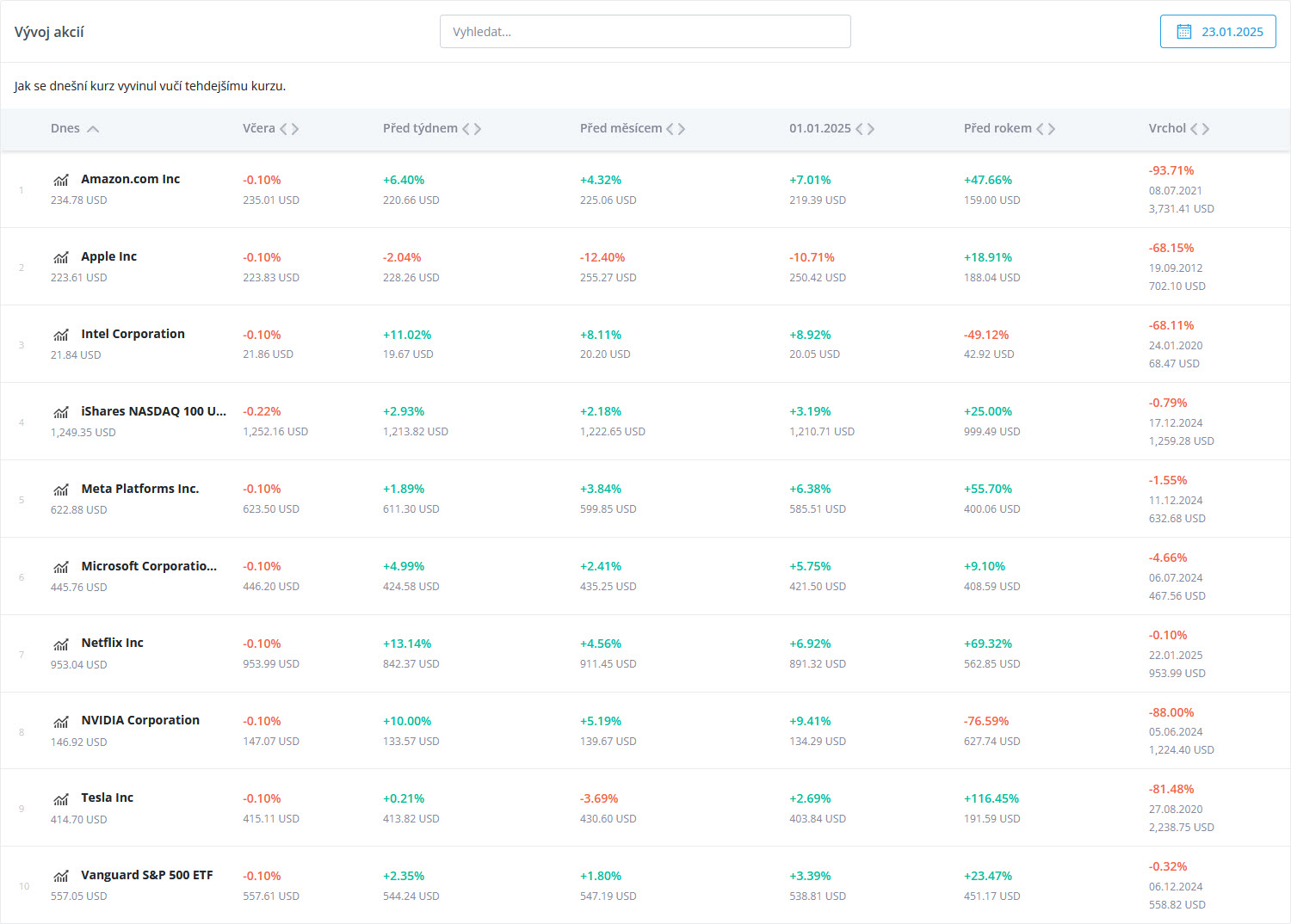Open chart icon for NVIDIA Corporation
Viewport: 1291px width, 924px height.
click(x=61, y=721)
